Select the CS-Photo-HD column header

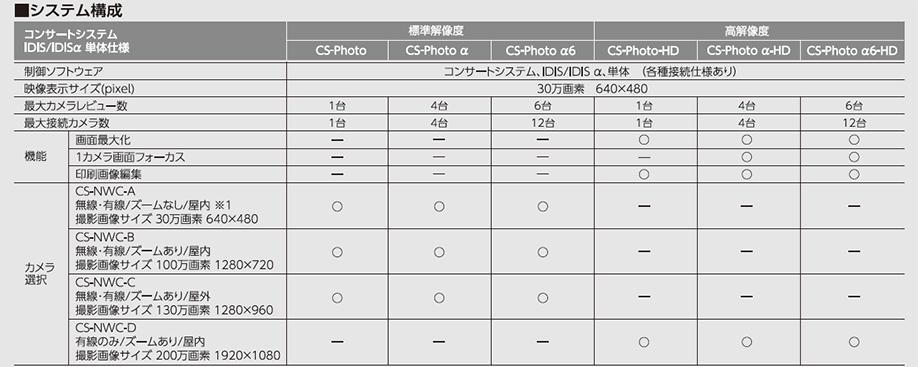[645, 50]
